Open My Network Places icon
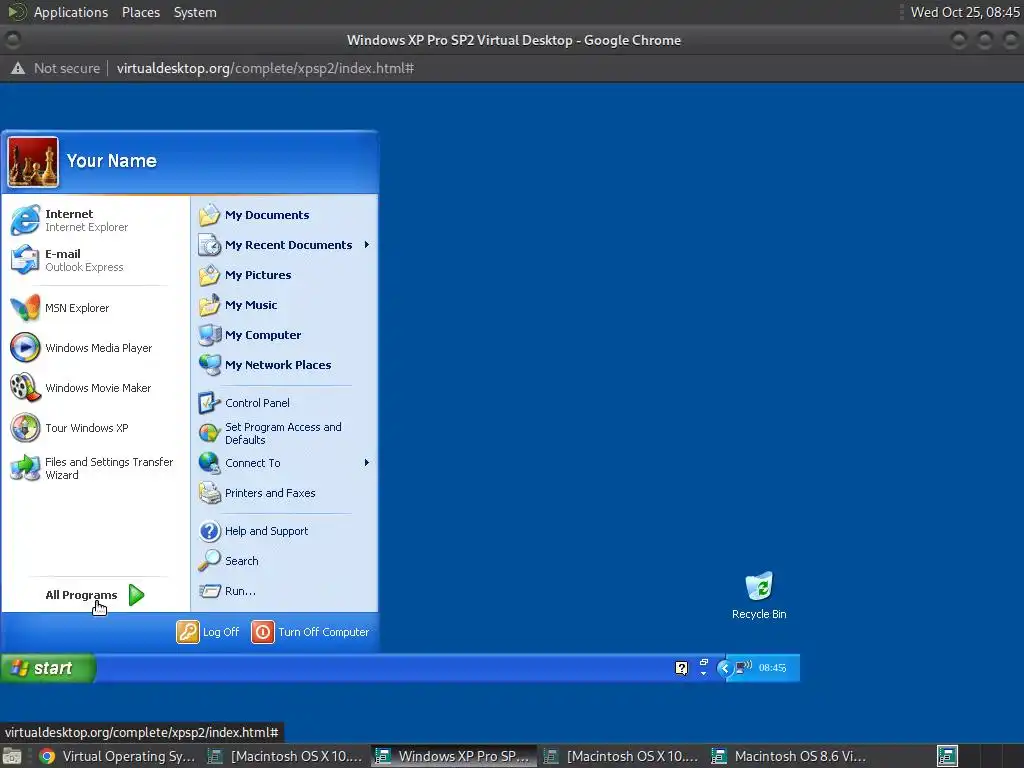This screenshot has height=768, width=1024. (210, 365)
